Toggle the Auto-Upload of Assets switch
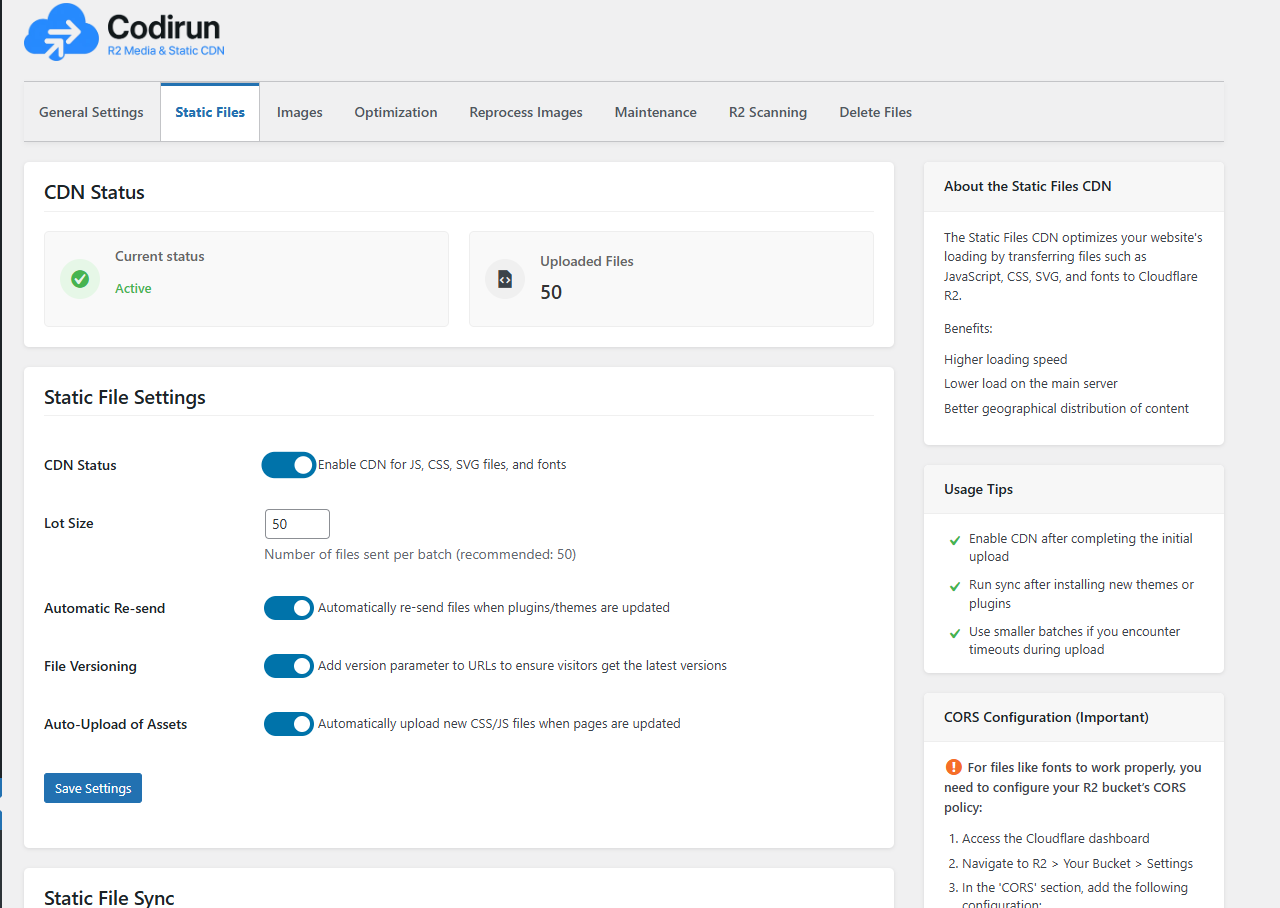This screenshot has width=1280, height=908. (x=289, y=724)
